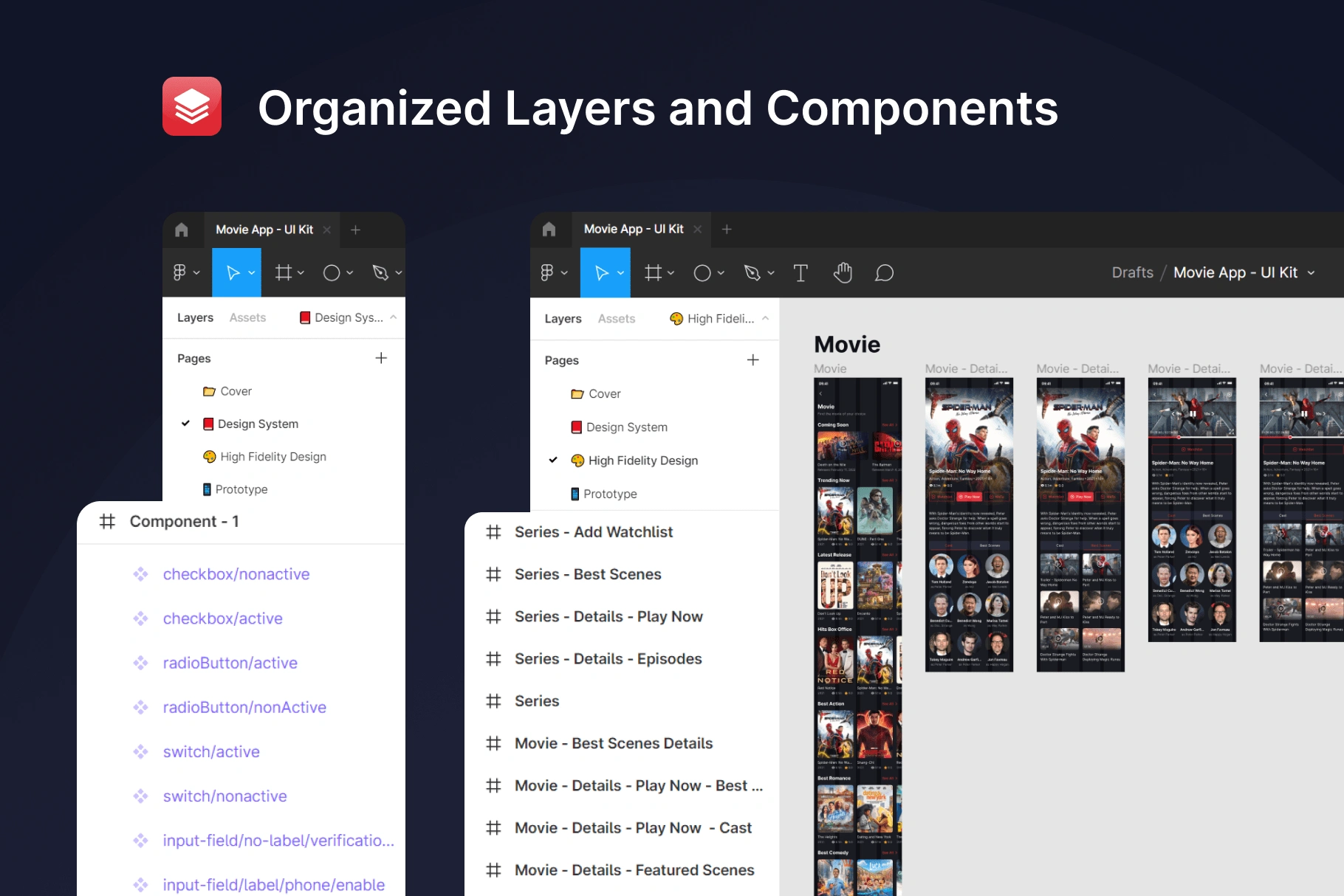This screenshot has width=1344, height=896.
Task: Click the home icon in left Figma window
Action: pyautogui.click(x=182, y=230)
